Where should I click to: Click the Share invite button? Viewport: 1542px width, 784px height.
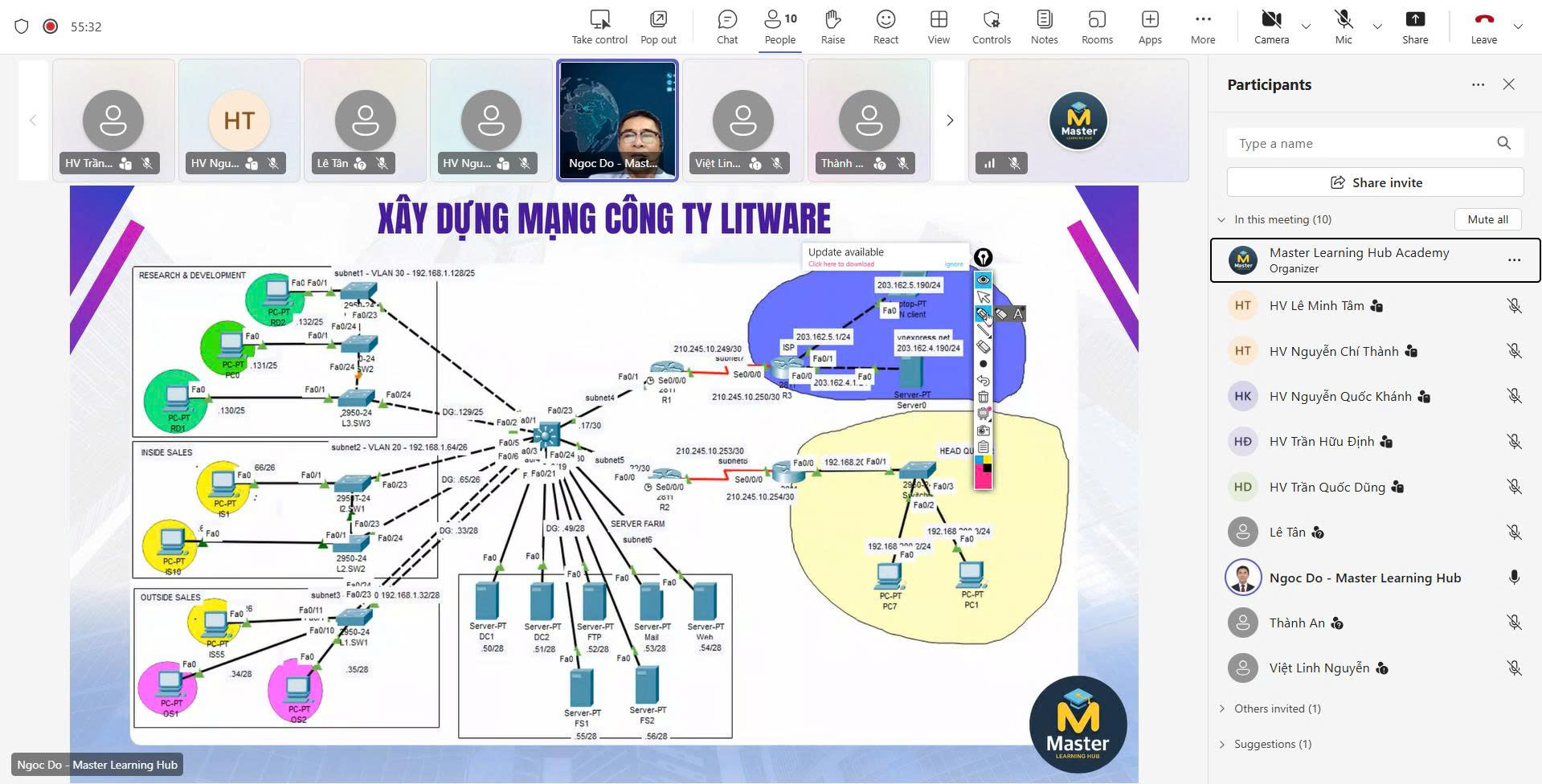tap(1375, 182)
